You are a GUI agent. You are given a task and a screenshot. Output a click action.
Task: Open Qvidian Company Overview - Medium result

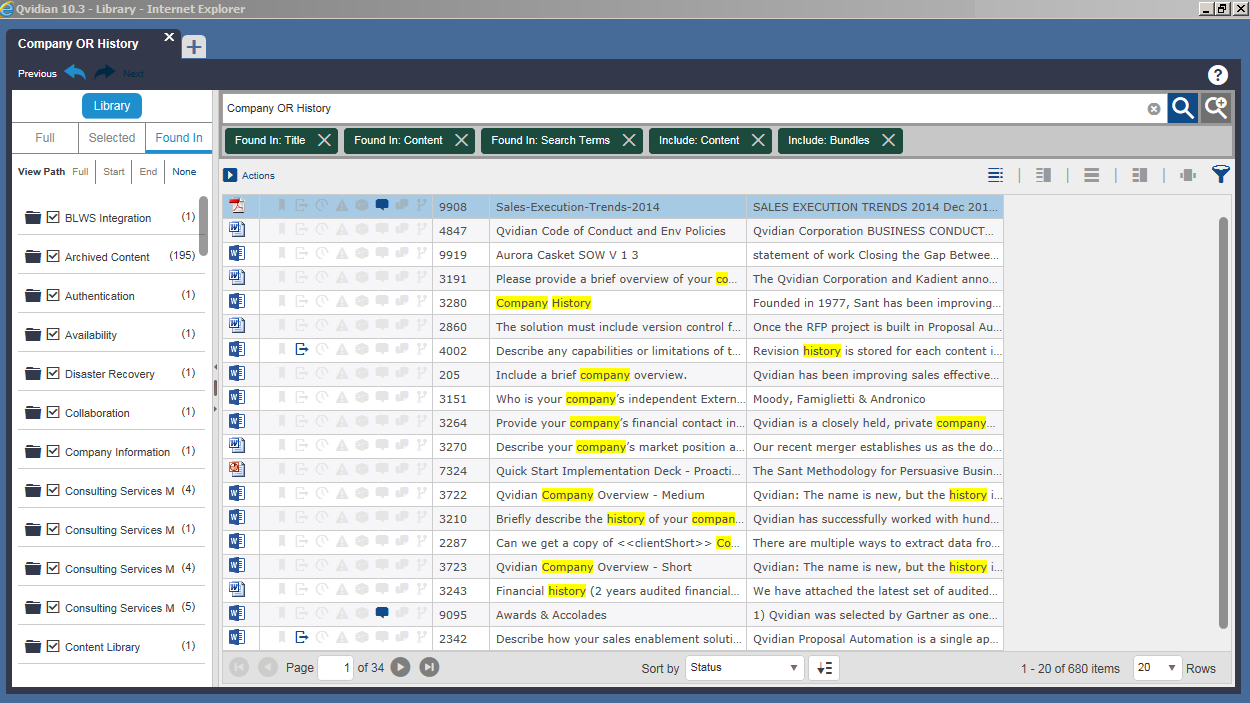pos(600,495)
